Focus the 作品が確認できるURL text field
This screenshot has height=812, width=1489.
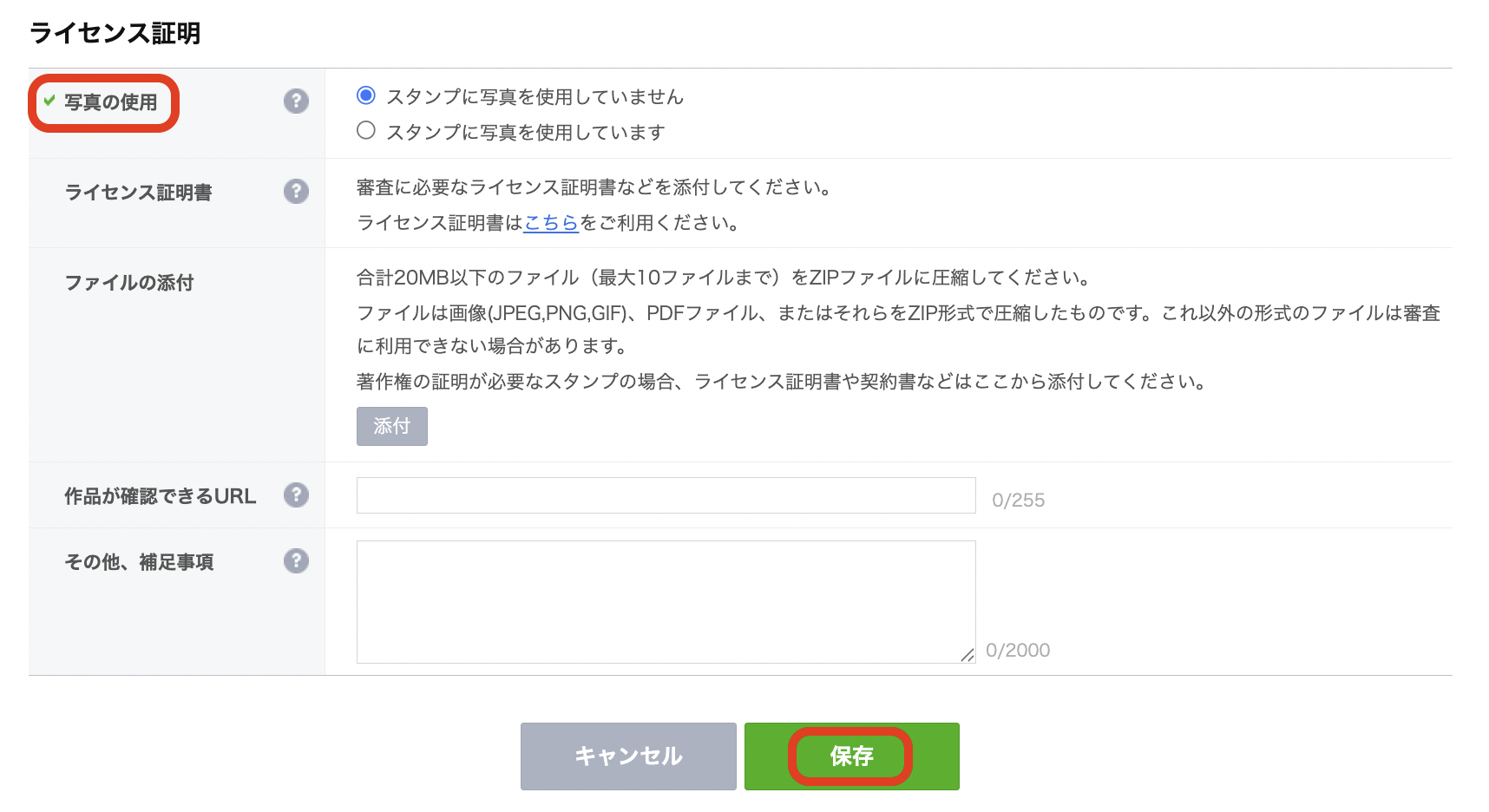[666, 495]
